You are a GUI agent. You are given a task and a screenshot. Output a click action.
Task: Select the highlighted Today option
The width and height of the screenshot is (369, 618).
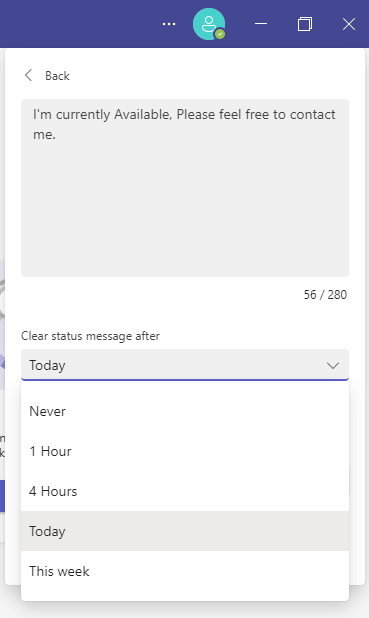click(x=185, y=531)
